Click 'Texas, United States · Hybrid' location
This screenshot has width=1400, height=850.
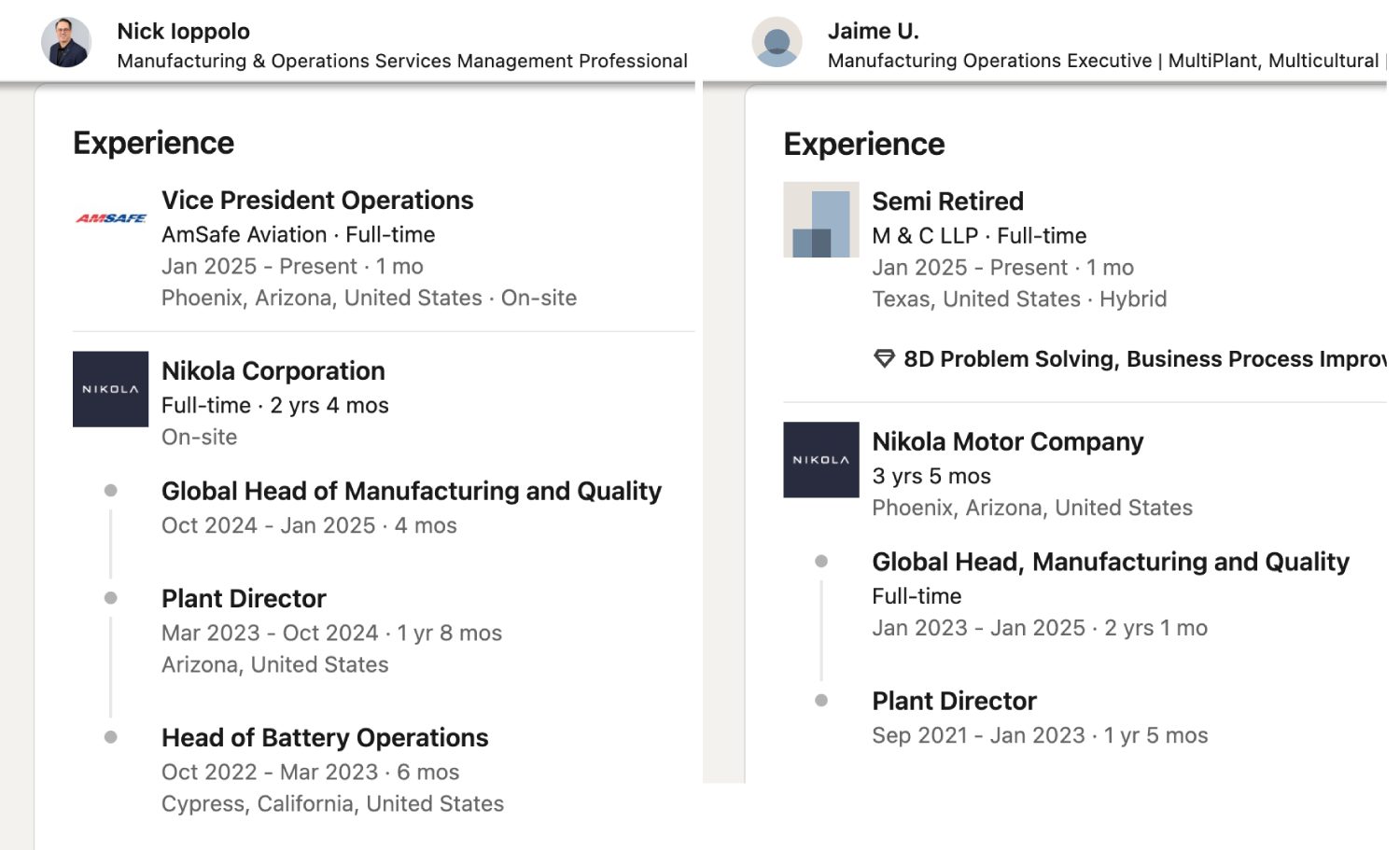1019,299
